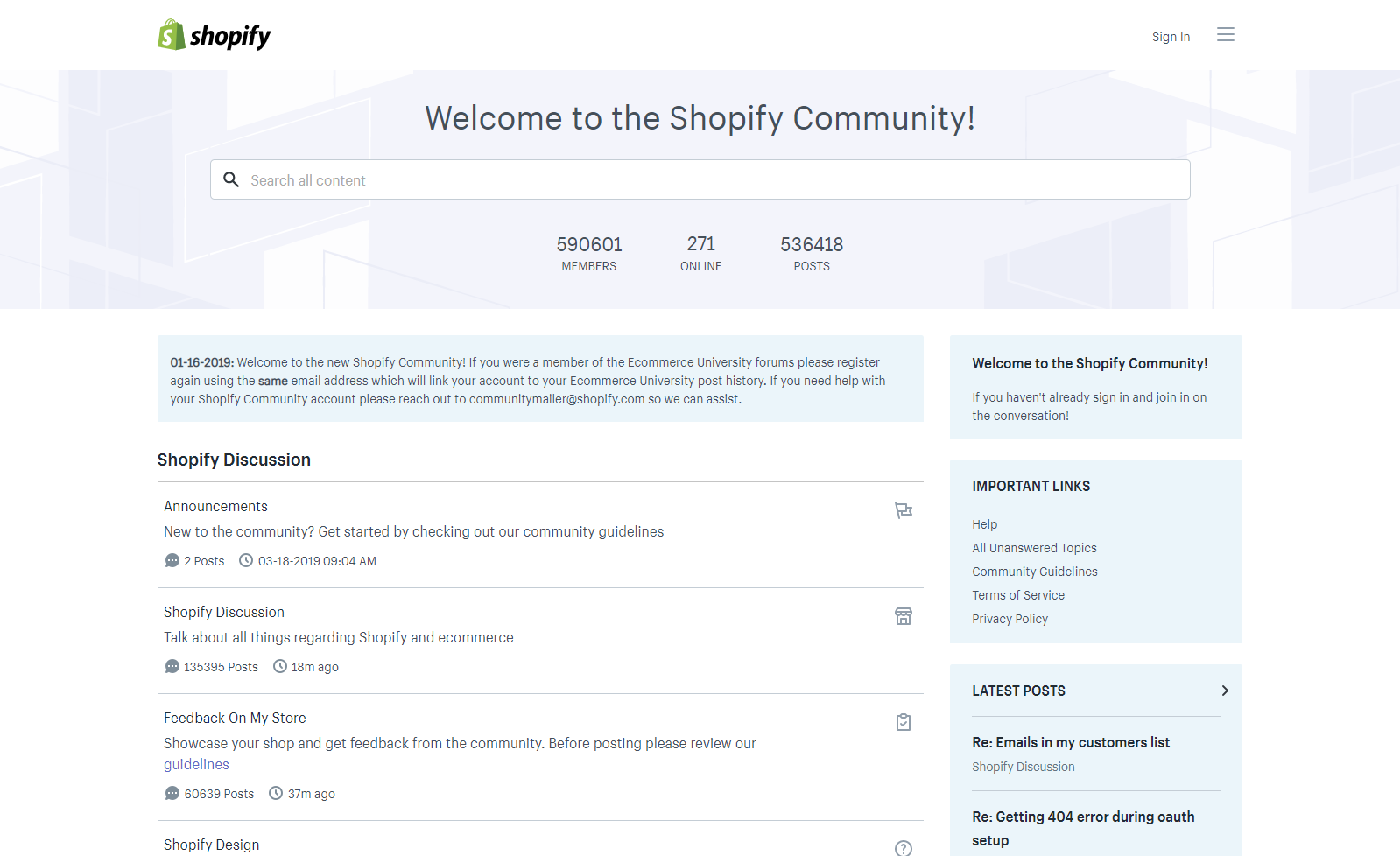The image size is (1400, 856).
Task: Click the 03-18-2019 09:04 AM timestamp
Action: click(x=317, y=561)
